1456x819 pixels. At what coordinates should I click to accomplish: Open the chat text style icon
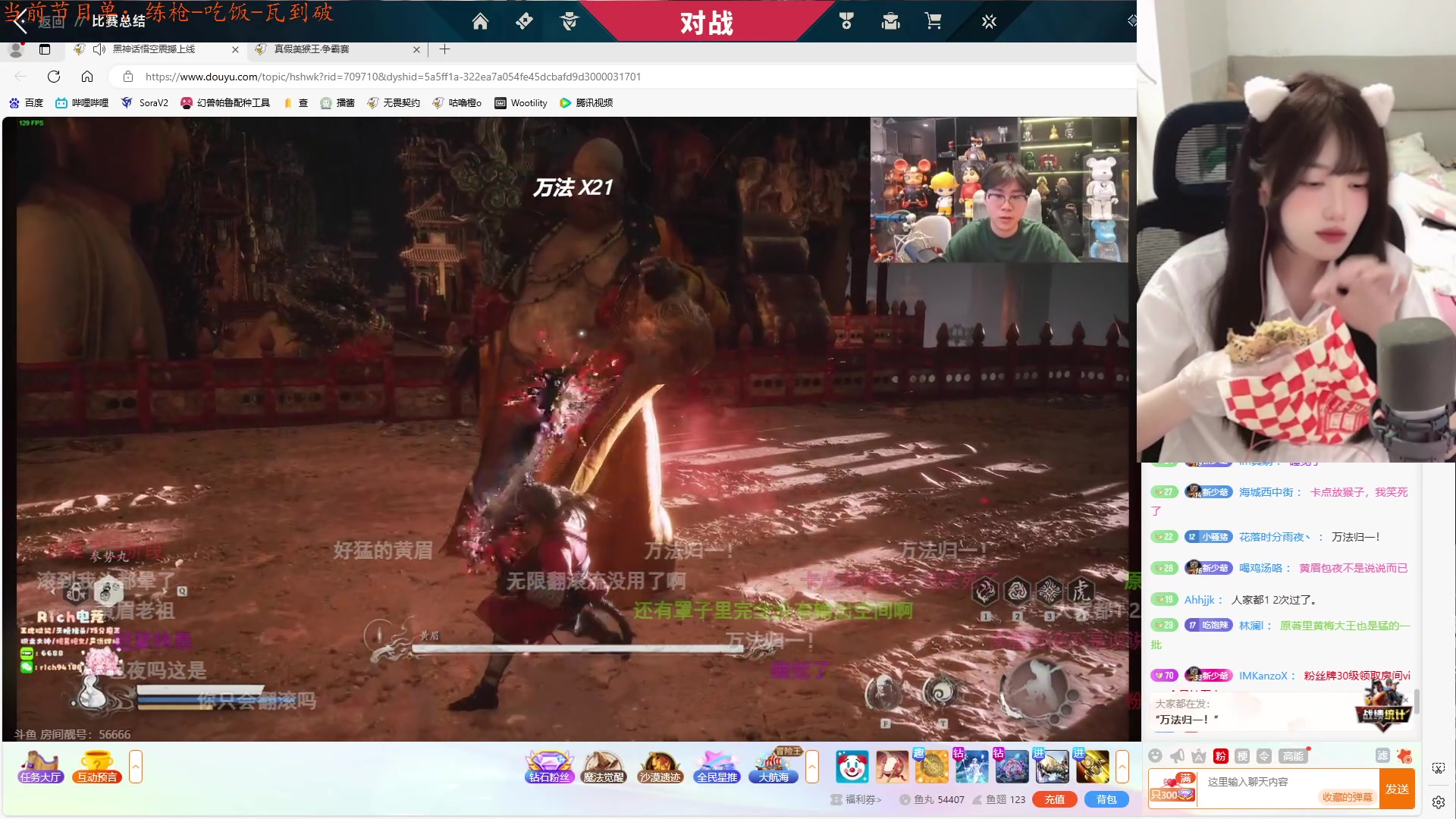click(1198, 756)
